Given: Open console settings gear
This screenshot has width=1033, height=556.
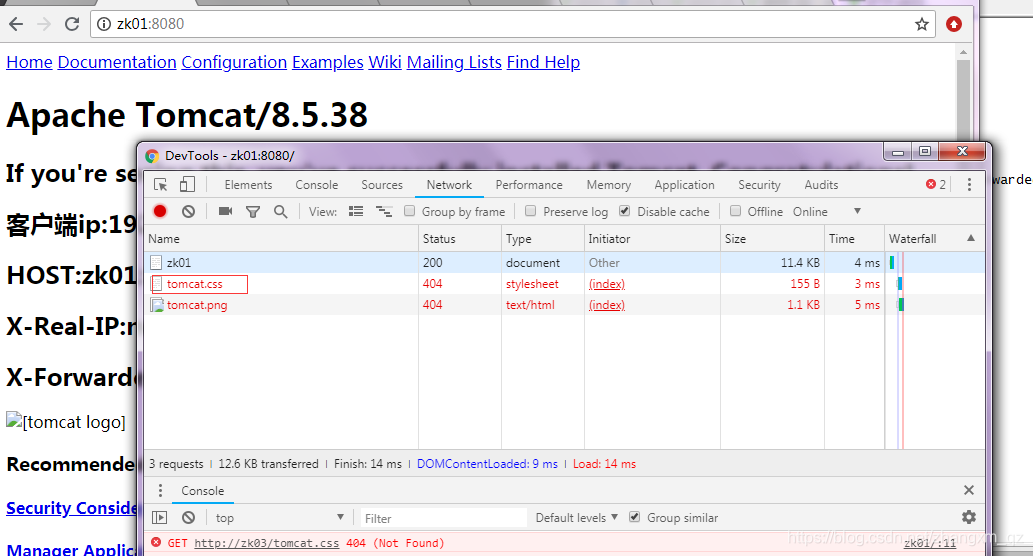Looking at the screenshot, I should pyautogui.click(x=968, y=517).
